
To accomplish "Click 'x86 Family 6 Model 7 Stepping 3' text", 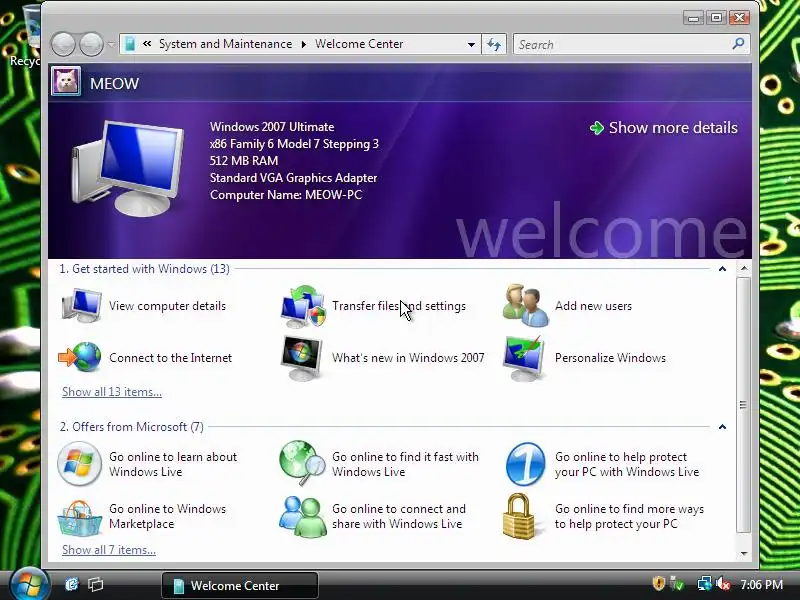I will (294, 144).
